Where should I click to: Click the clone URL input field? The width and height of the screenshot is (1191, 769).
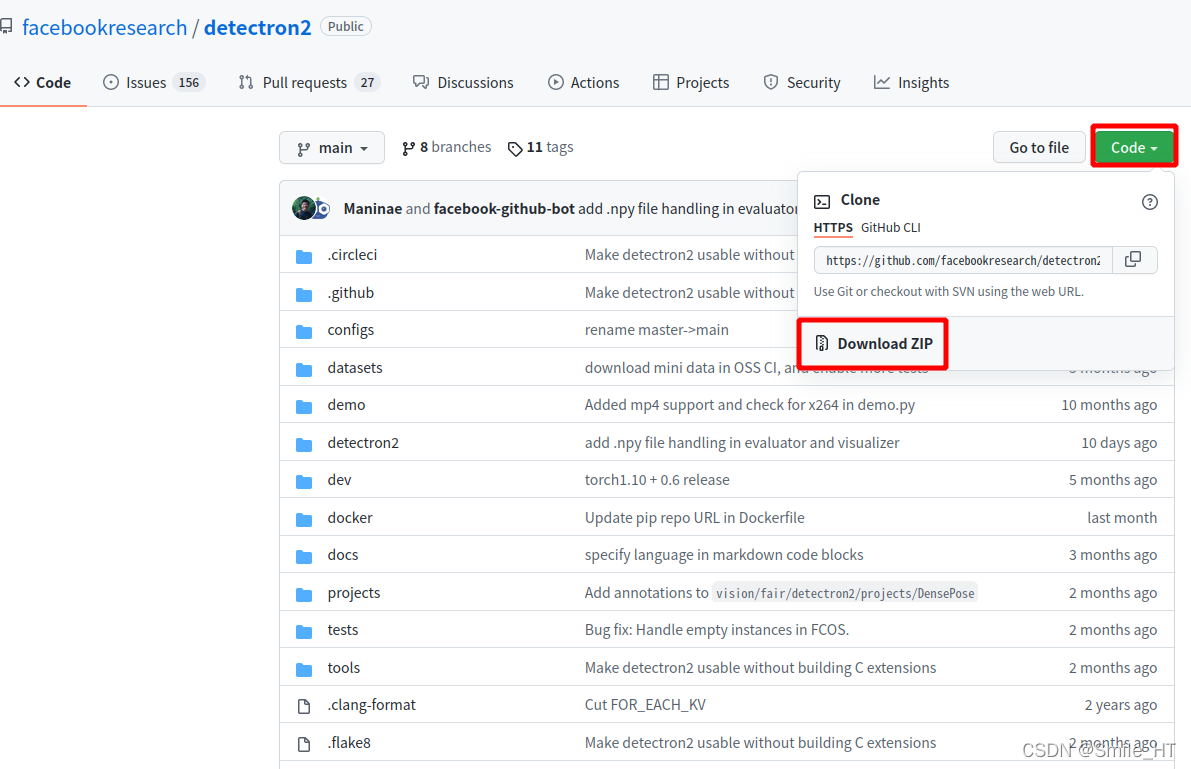click(963, 260)
